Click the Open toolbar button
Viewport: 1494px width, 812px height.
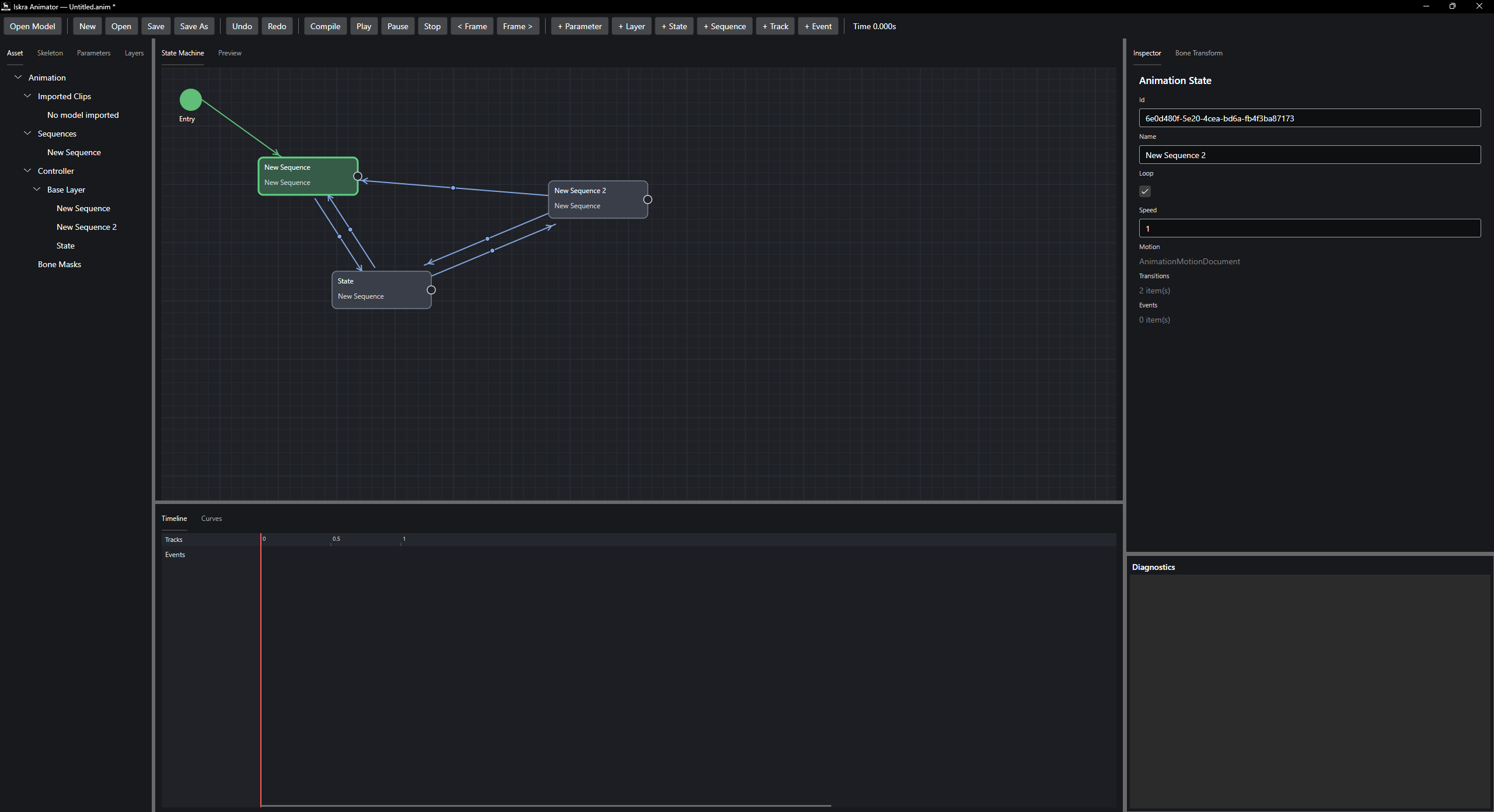[121, 26]
